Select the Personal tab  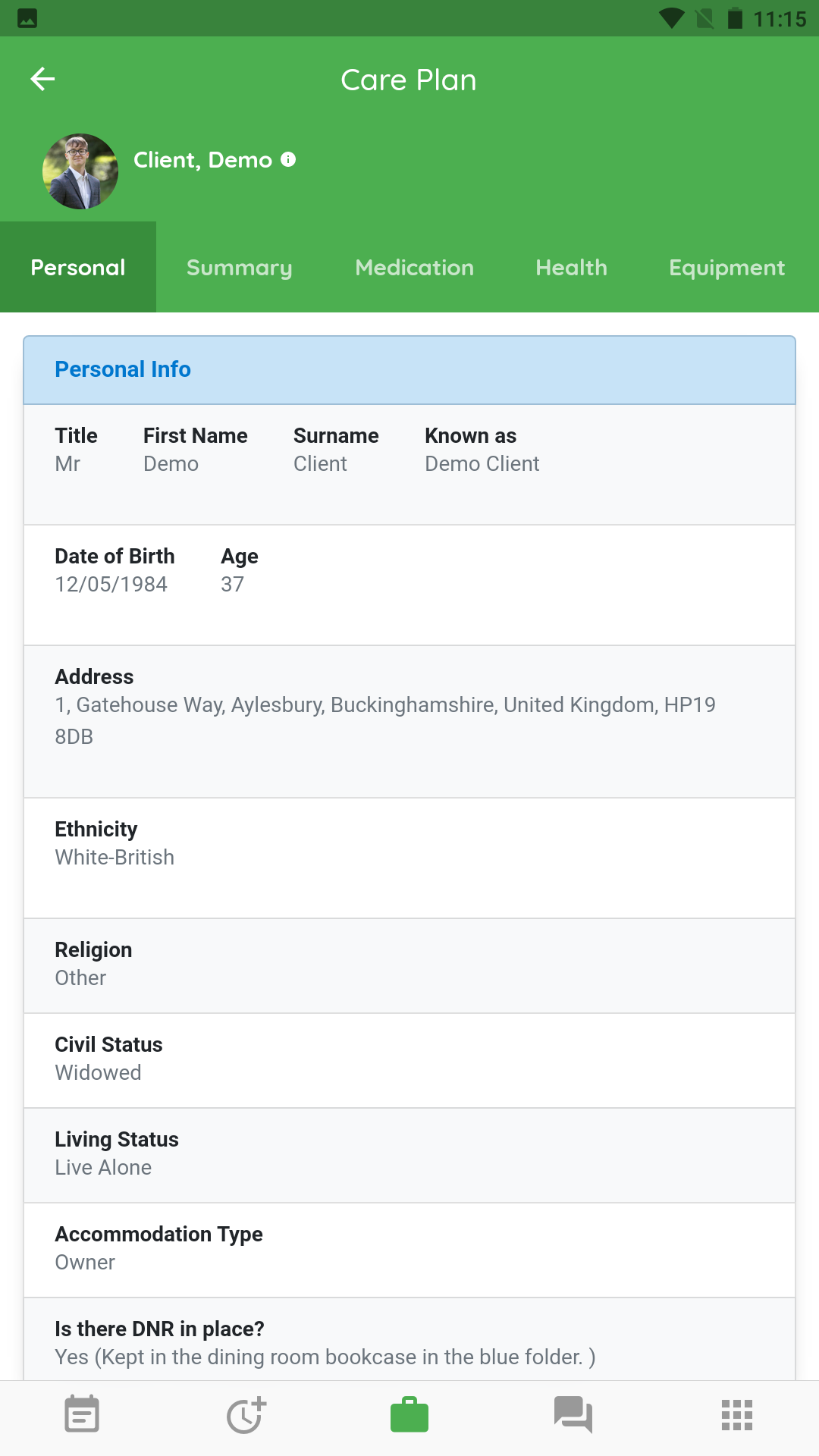click(x=78, y=267)
